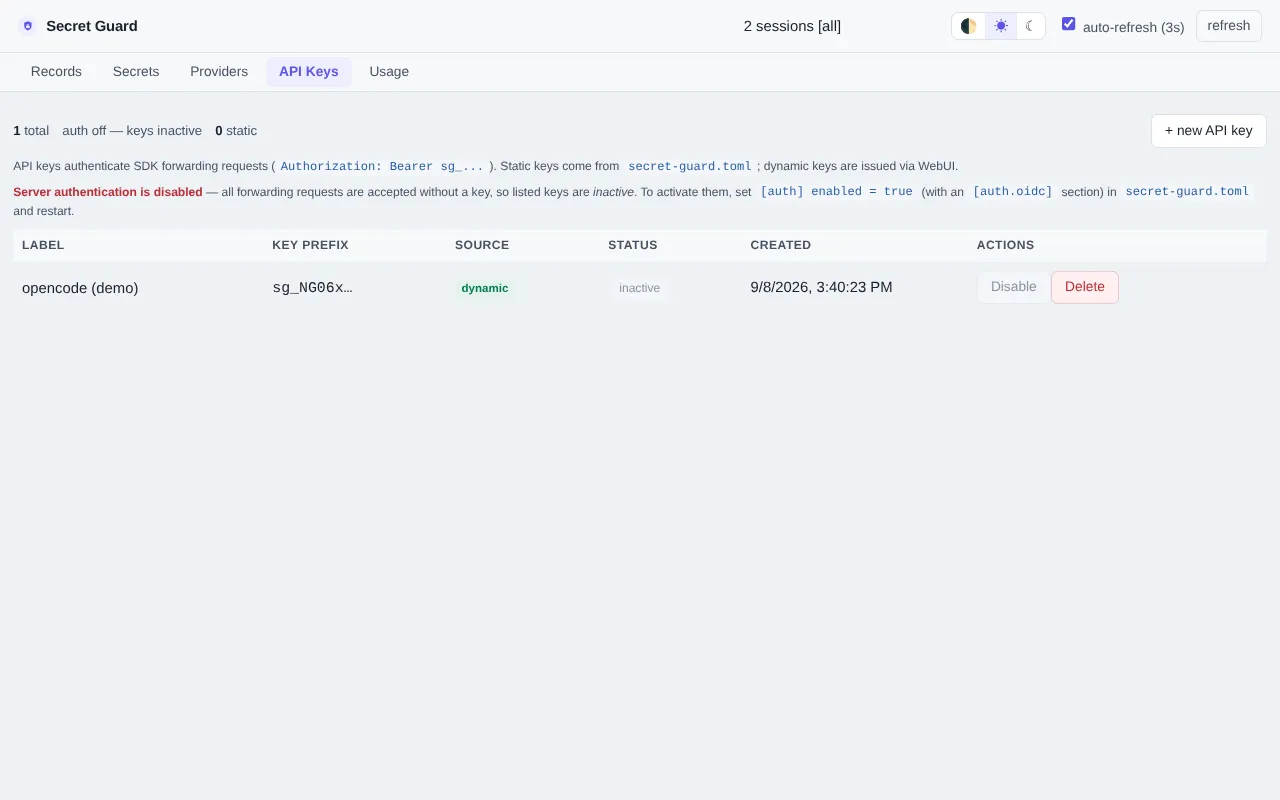
Task: Uncheck the auto-refresh (3s) checkbox
Action: click(x=1069, y=24)
